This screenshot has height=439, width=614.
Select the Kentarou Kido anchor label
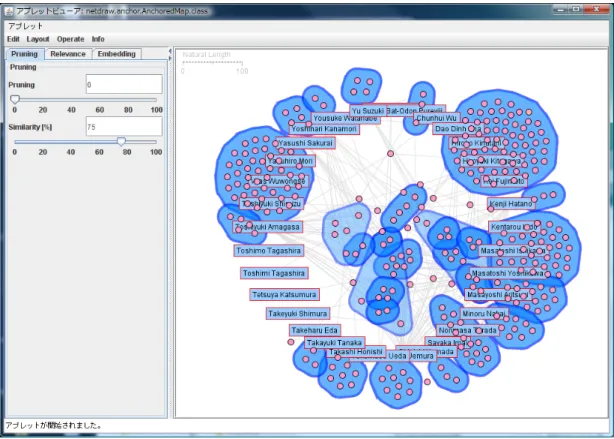[514, 227]
